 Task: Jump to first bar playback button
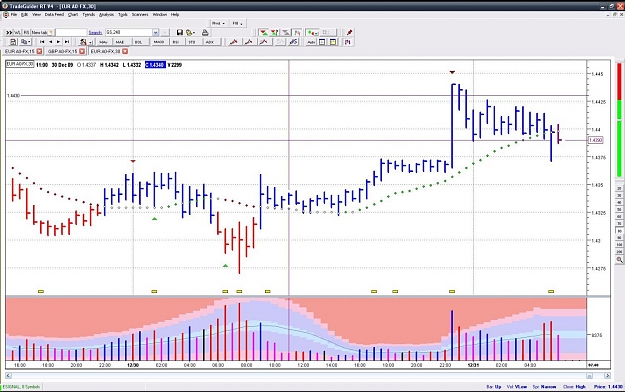(x=42, y=42)
